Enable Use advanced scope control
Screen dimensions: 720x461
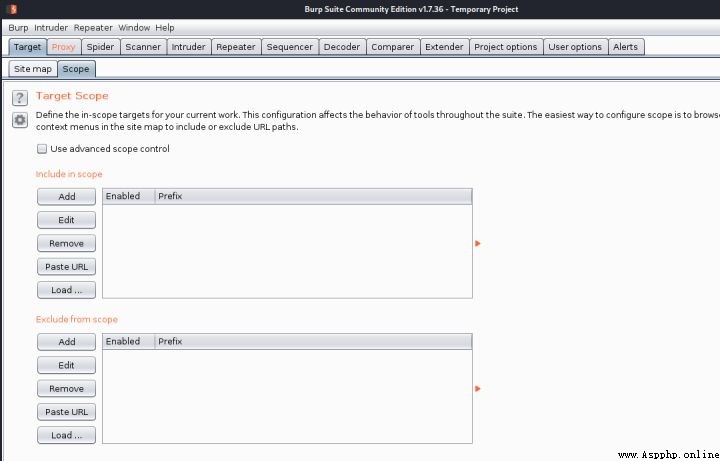(x=42, y=149)
